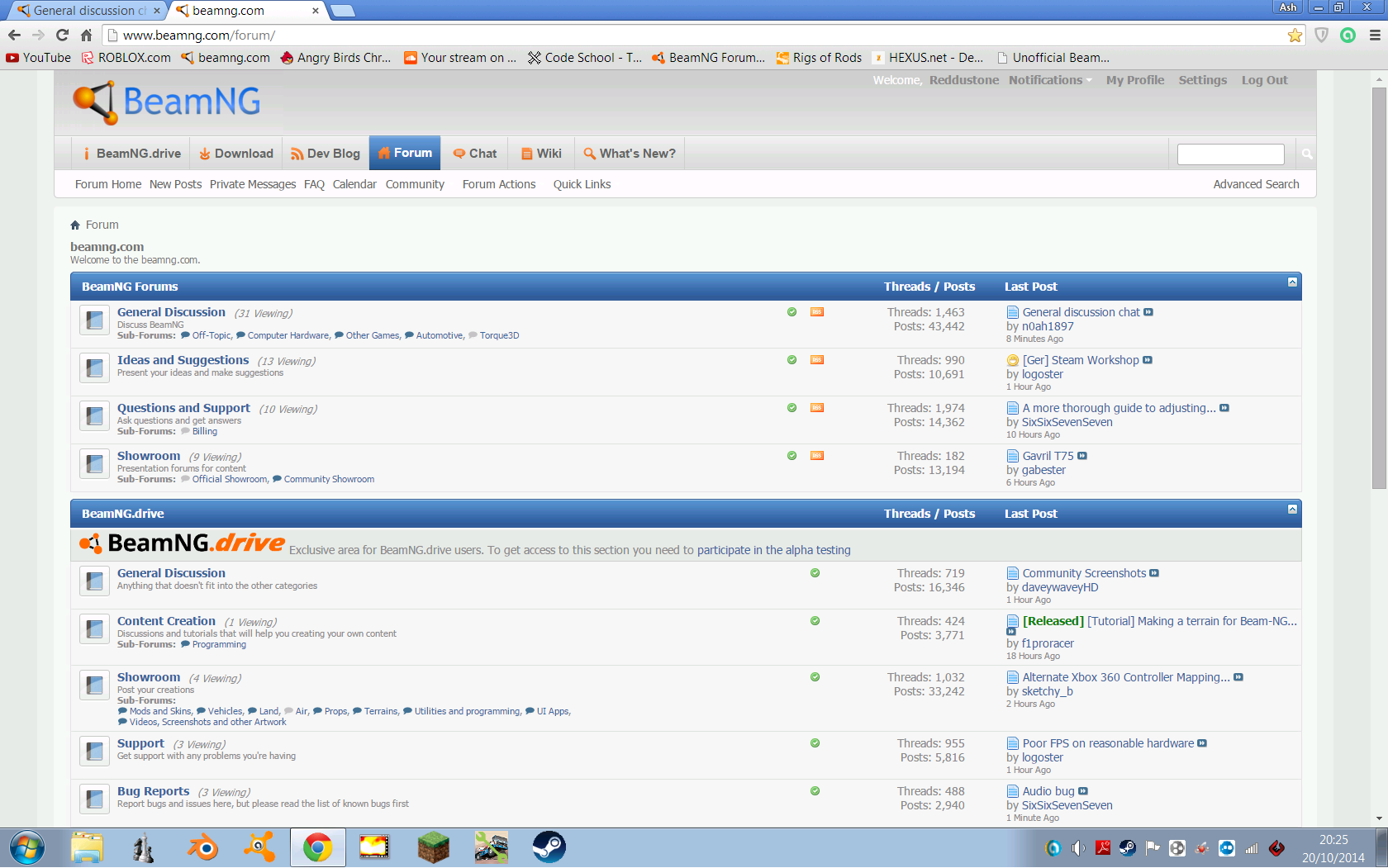Open the YouTube bookmark
This screenshot has height=868, width=1388.
pyautogui.click(x=38, y=58)
